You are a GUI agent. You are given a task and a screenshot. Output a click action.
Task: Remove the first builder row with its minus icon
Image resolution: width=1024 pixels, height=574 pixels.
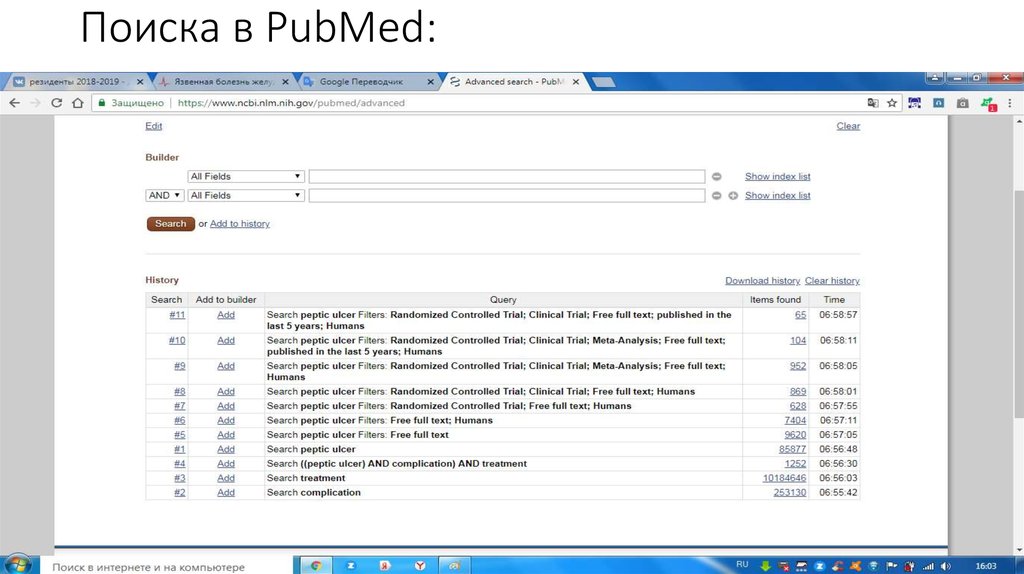pos(716,176)
